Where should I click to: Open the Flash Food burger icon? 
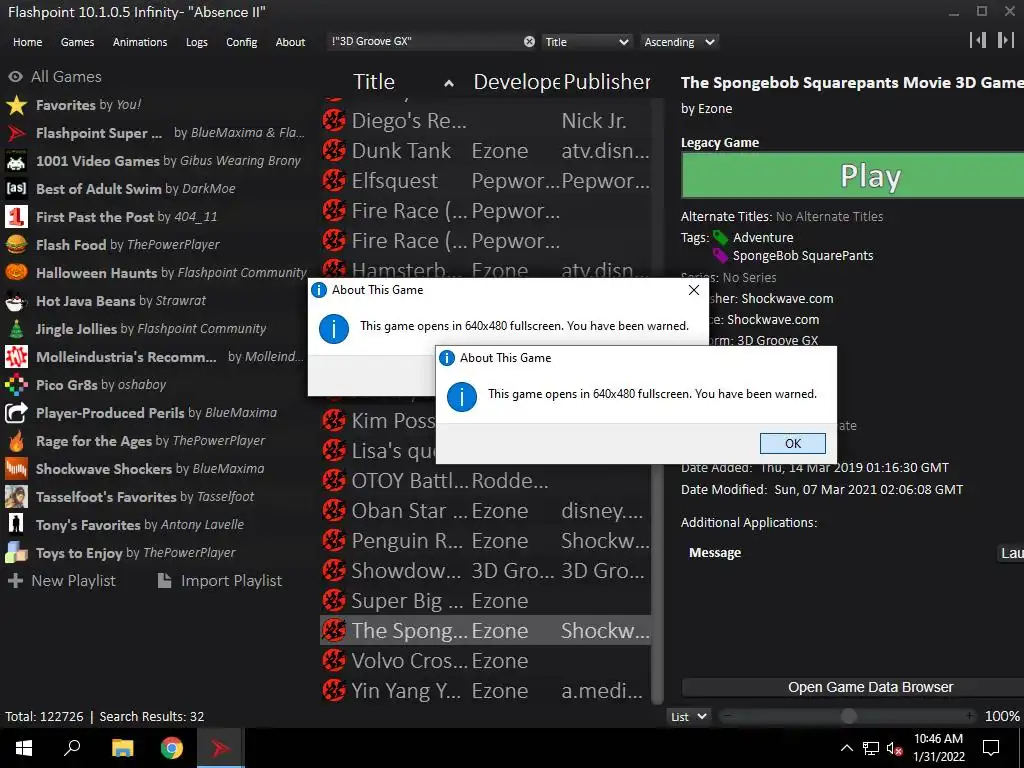[16, 245]
